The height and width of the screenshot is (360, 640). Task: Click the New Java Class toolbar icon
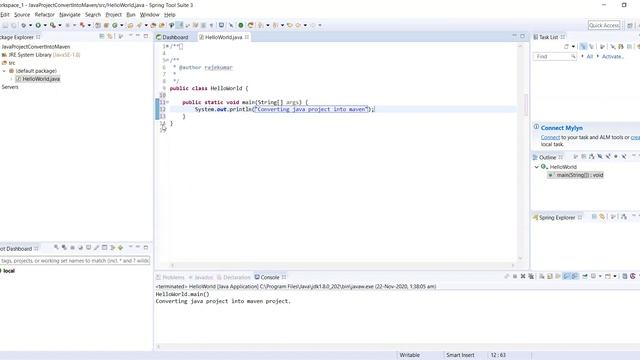[115, 25]
